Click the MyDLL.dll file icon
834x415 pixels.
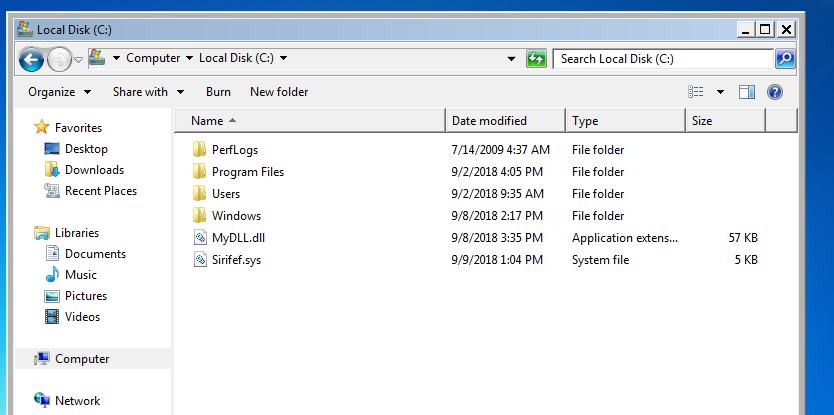(200, 237)
